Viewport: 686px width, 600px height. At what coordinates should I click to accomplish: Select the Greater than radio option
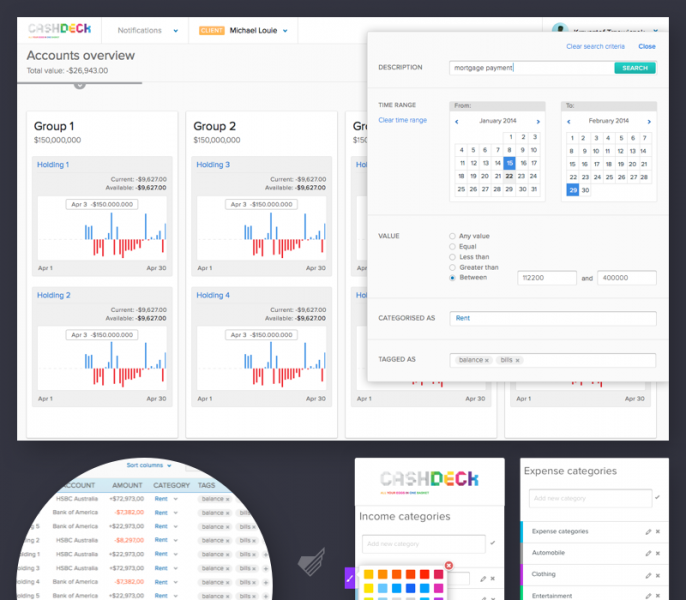[x=452, y=267]
